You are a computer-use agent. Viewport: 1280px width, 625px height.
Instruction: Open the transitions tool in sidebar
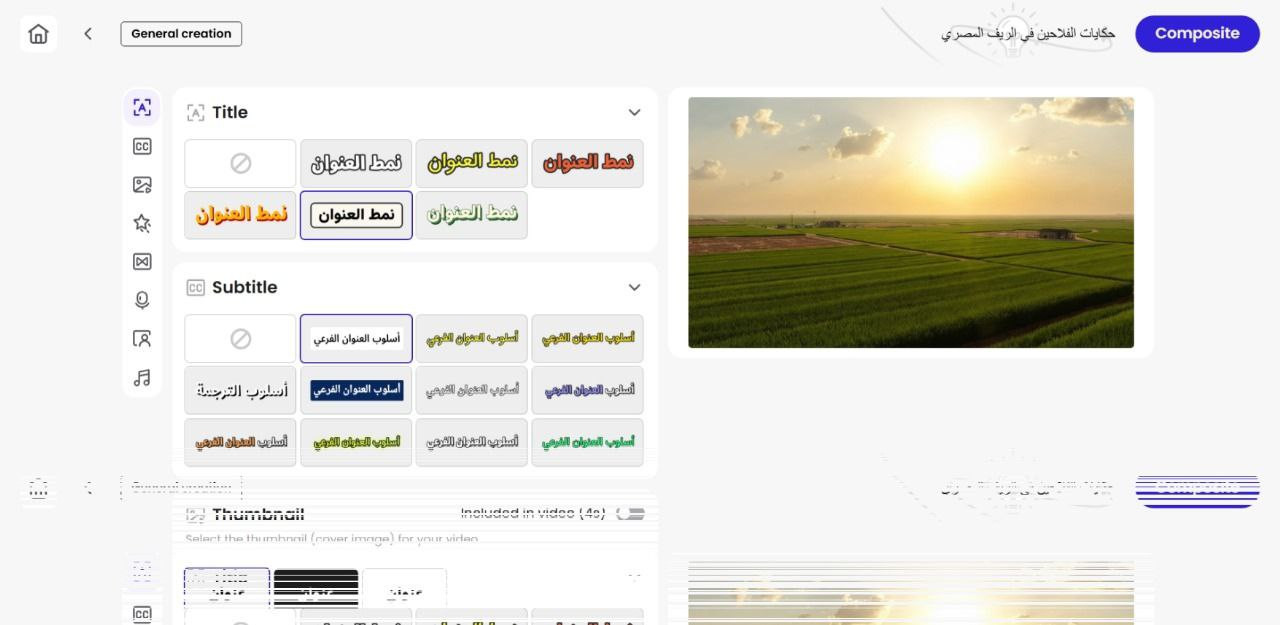pos(142,262)
